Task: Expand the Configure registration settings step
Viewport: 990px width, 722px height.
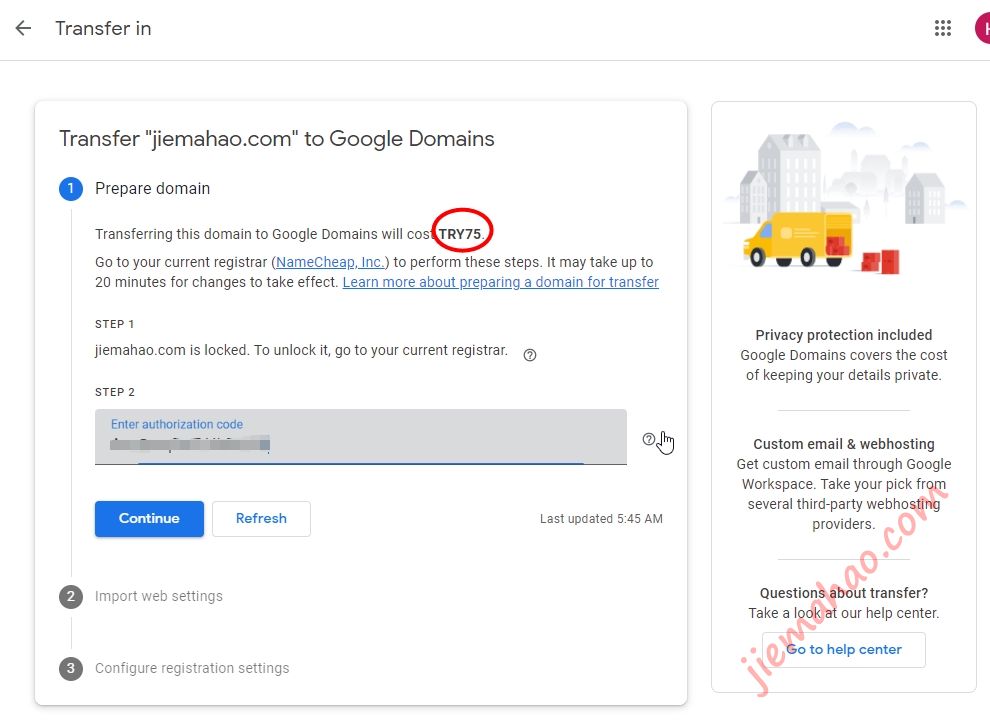Action: pos(192,668)
